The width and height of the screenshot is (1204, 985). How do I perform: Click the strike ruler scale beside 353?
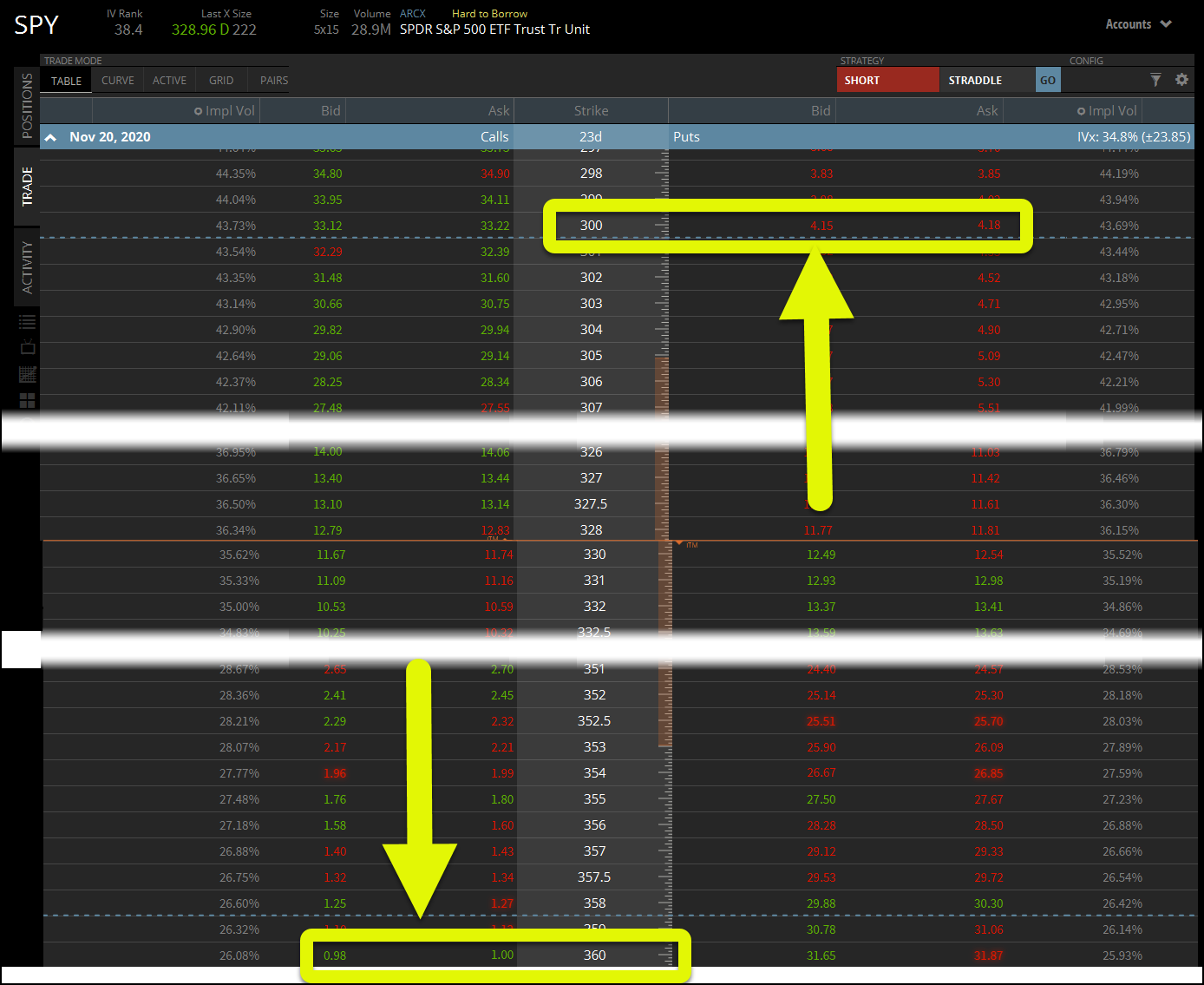pos(664,747)
